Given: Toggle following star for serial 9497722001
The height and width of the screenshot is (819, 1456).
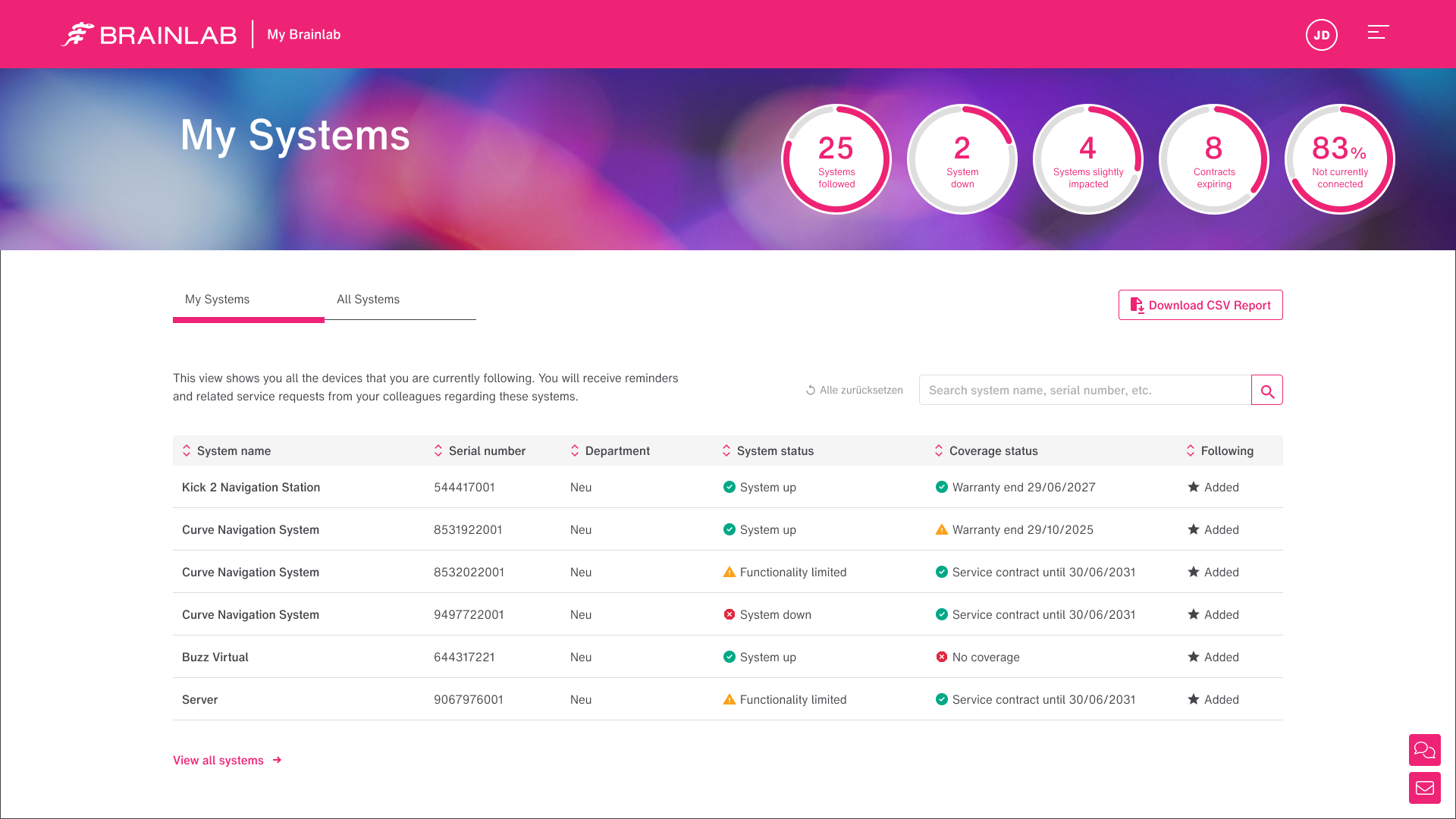Looking at the screenshot, I should pyautogui.click(x=1193, y=614).
